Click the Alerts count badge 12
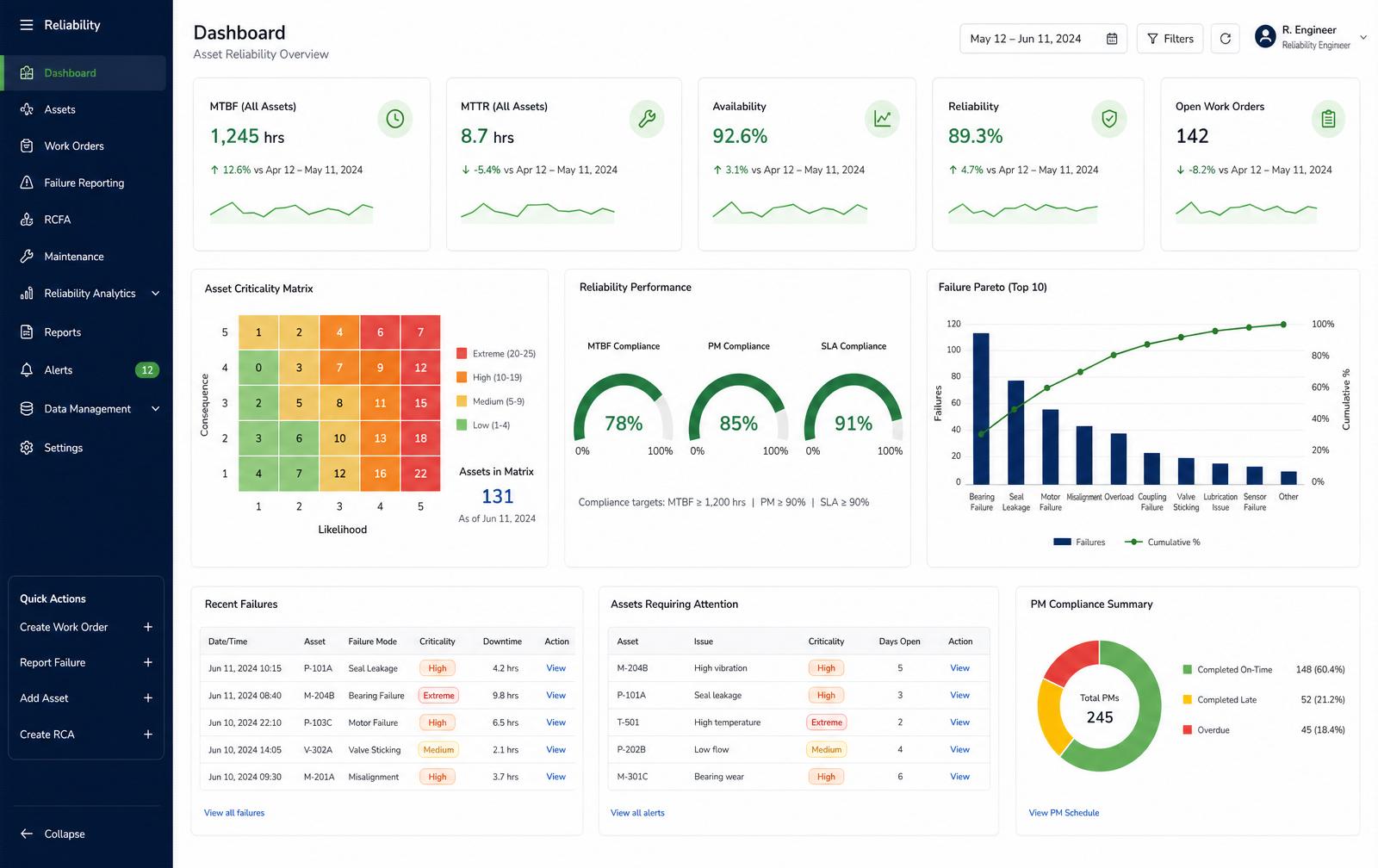 (147, 370)
